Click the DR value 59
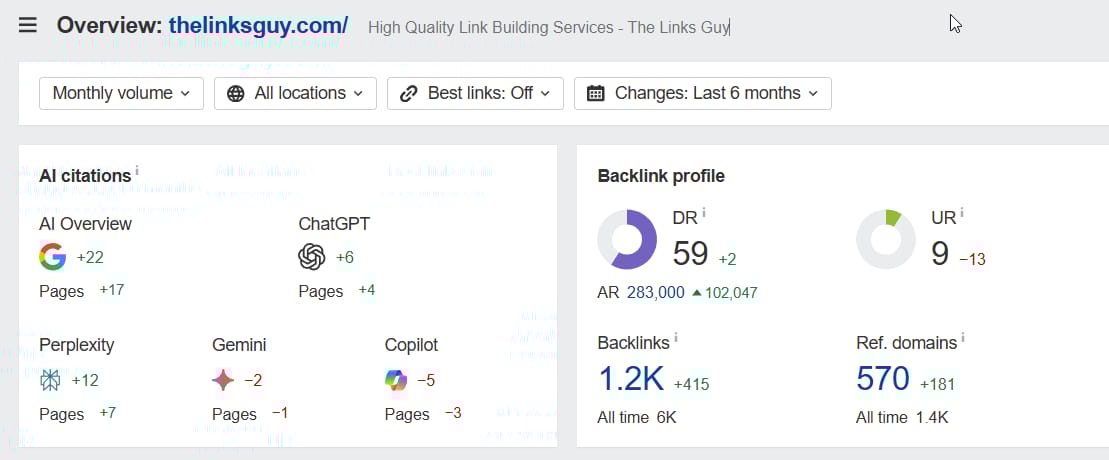The image size is (1109, 460). 690,253
